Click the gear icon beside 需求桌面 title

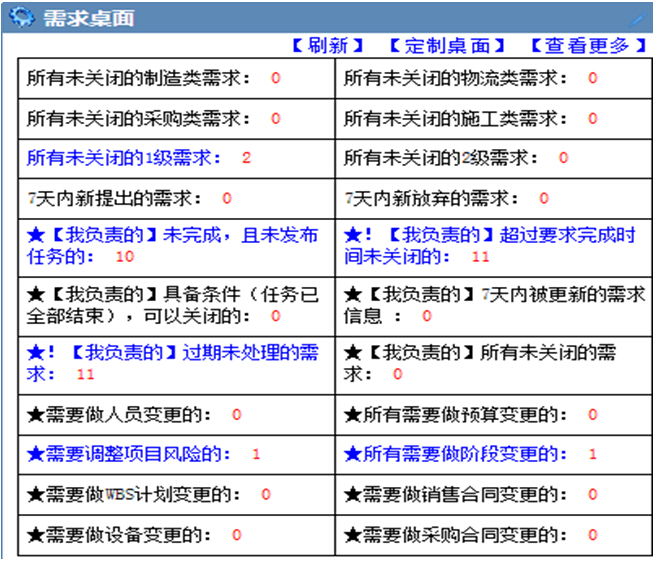[x=22, y=17]
